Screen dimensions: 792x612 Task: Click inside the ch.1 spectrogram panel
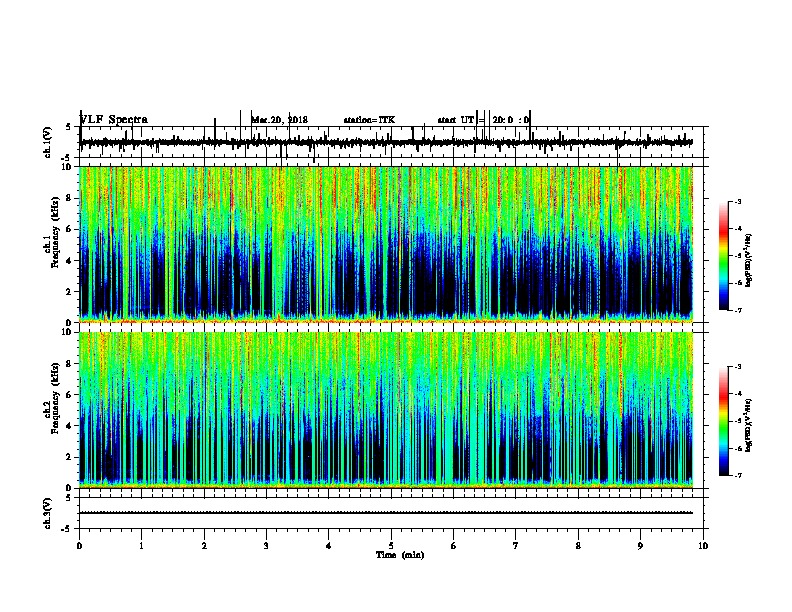386,244
